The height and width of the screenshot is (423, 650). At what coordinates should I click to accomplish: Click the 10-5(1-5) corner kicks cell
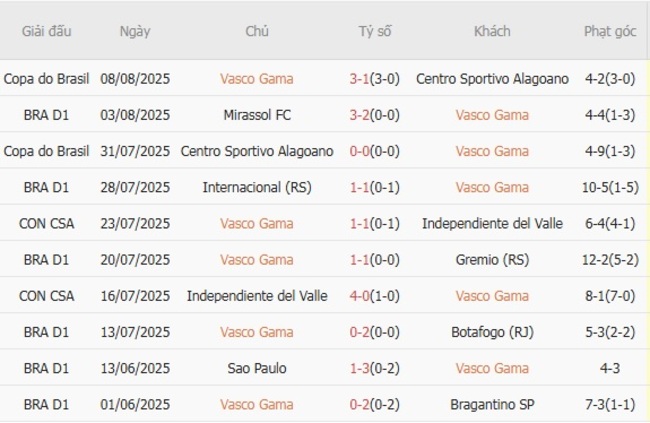610,187
